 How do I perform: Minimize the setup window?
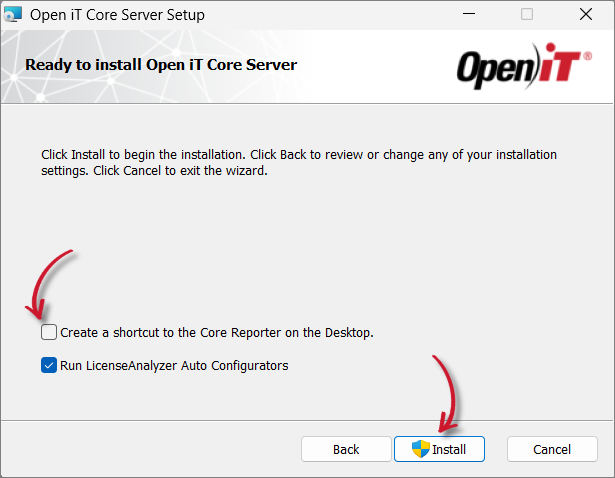[x=469, y=15]
